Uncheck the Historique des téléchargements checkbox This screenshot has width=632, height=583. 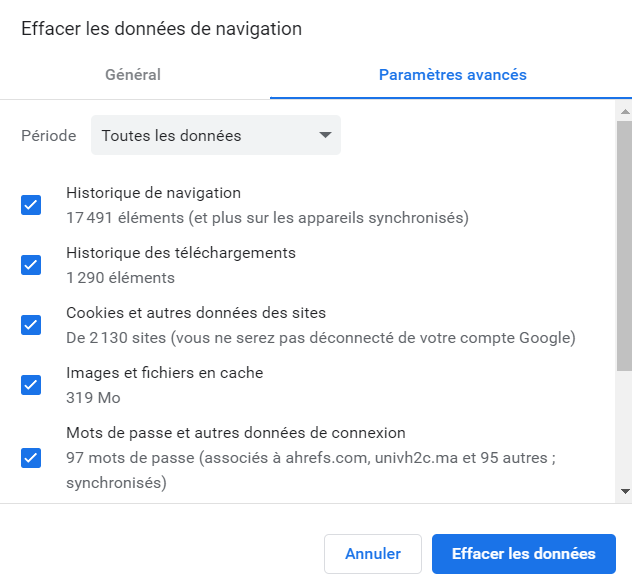click(x=31, y=265)
